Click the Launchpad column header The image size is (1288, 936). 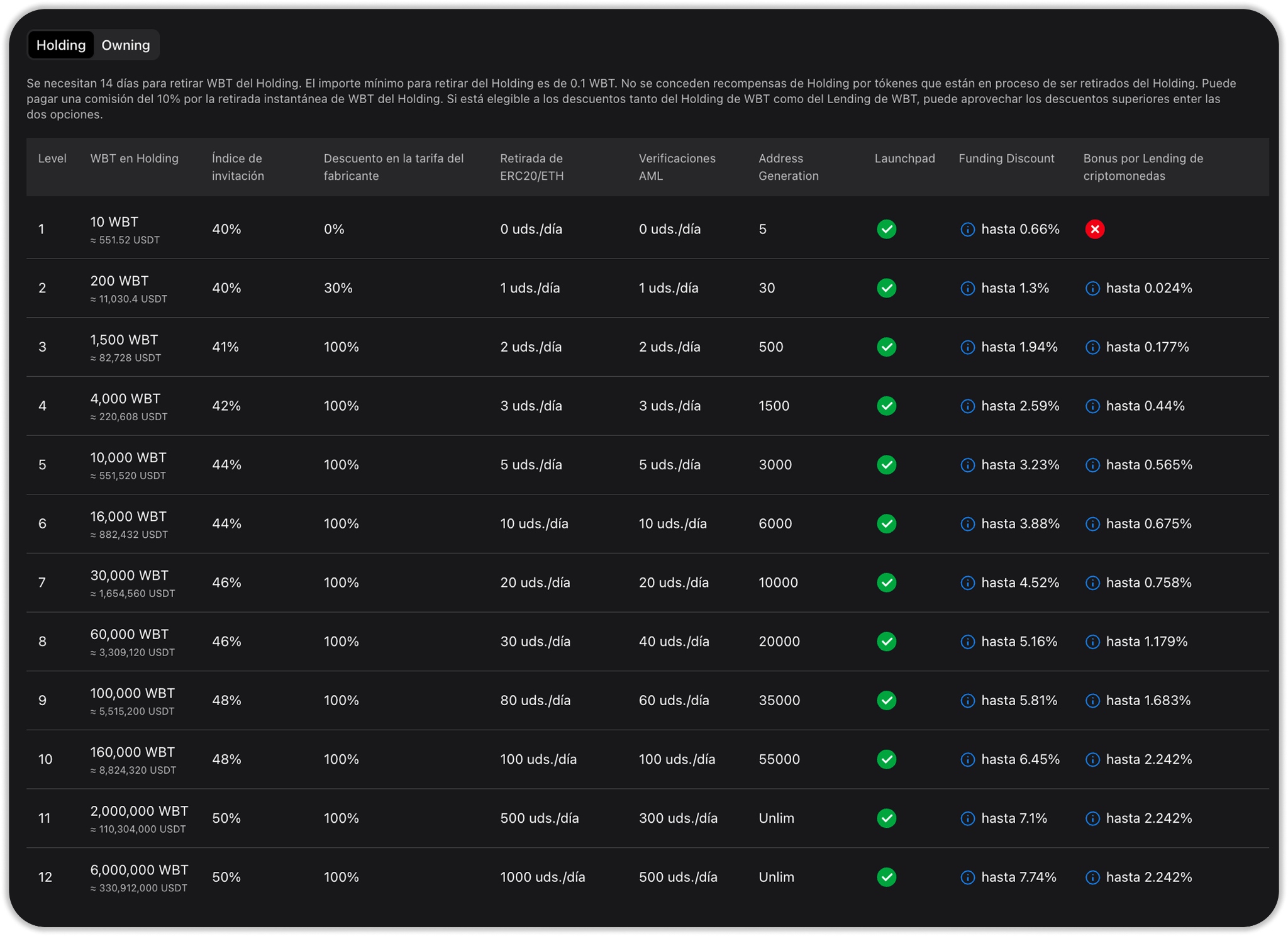904,159
